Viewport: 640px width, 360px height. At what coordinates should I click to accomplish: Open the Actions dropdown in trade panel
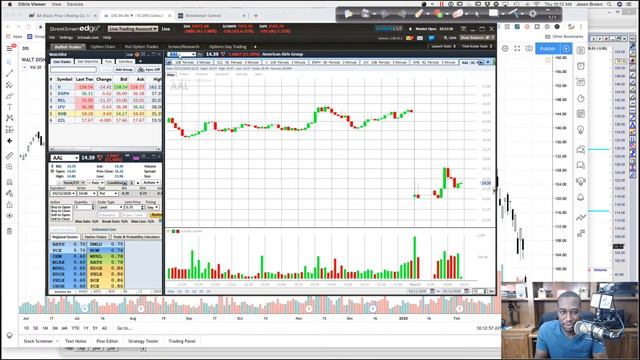click(x=151, y=182)
